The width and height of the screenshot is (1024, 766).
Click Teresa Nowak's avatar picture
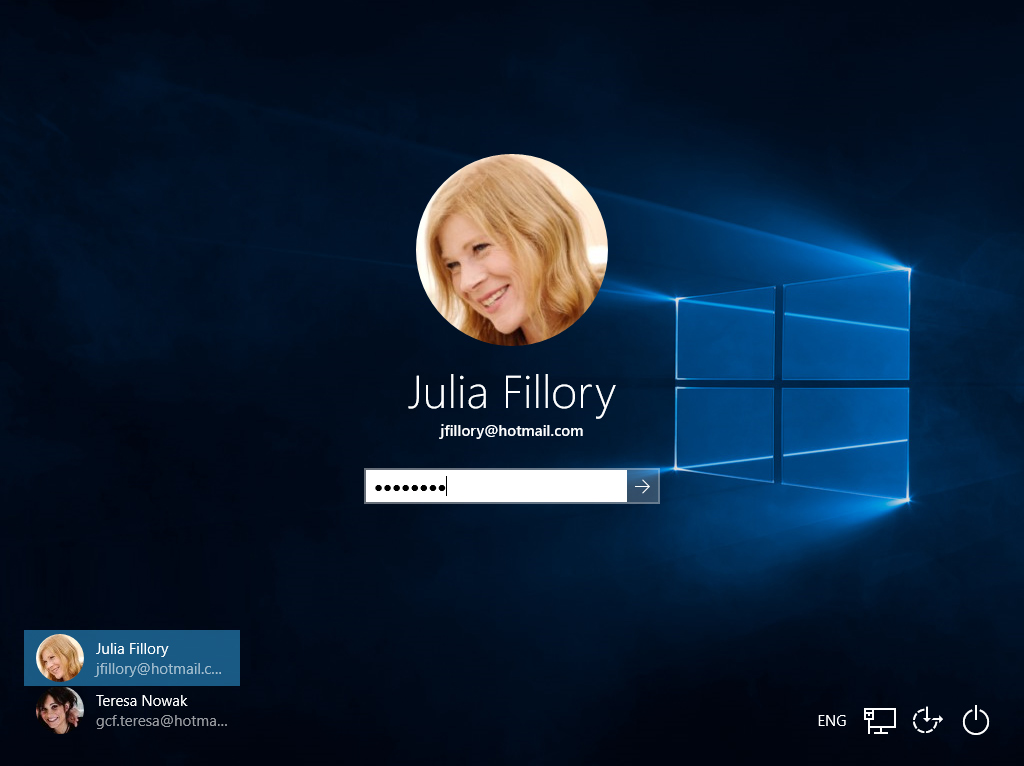(x=59, y=710)
